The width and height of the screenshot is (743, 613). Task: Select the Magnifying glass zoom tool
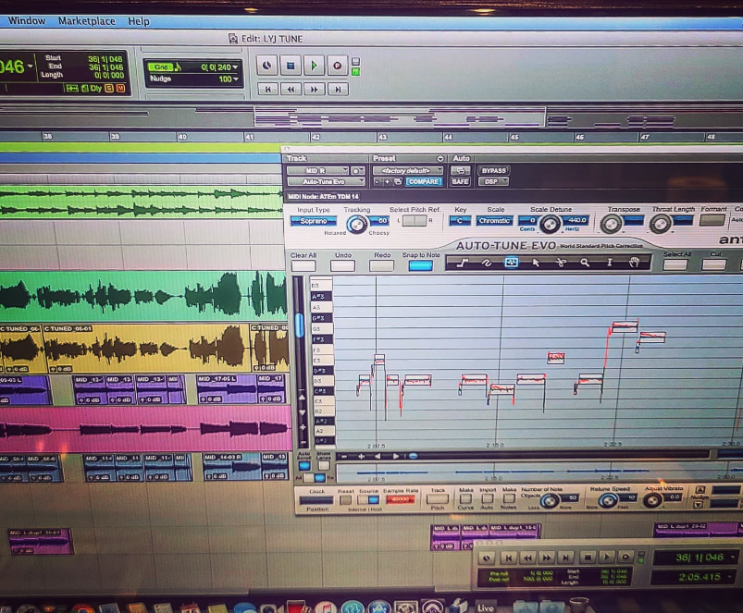coord(585,262)
